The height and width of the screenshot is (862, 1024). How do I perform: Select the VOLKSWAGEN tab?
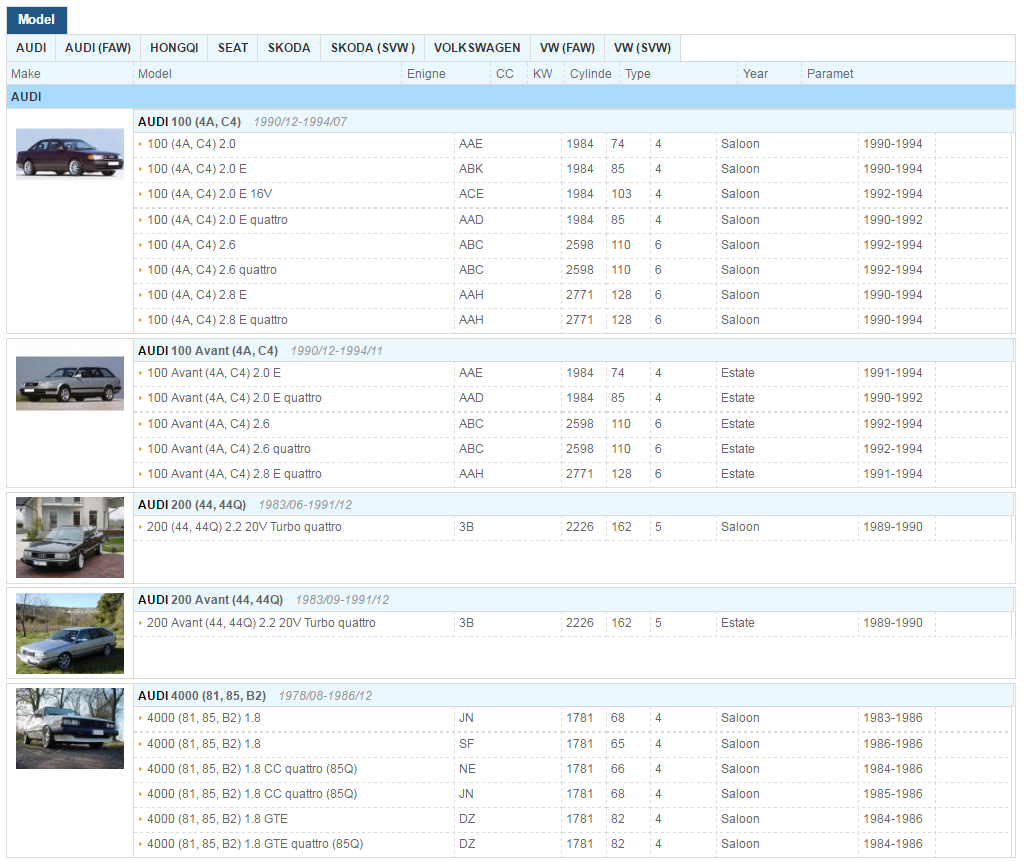[x=477, y=48]
